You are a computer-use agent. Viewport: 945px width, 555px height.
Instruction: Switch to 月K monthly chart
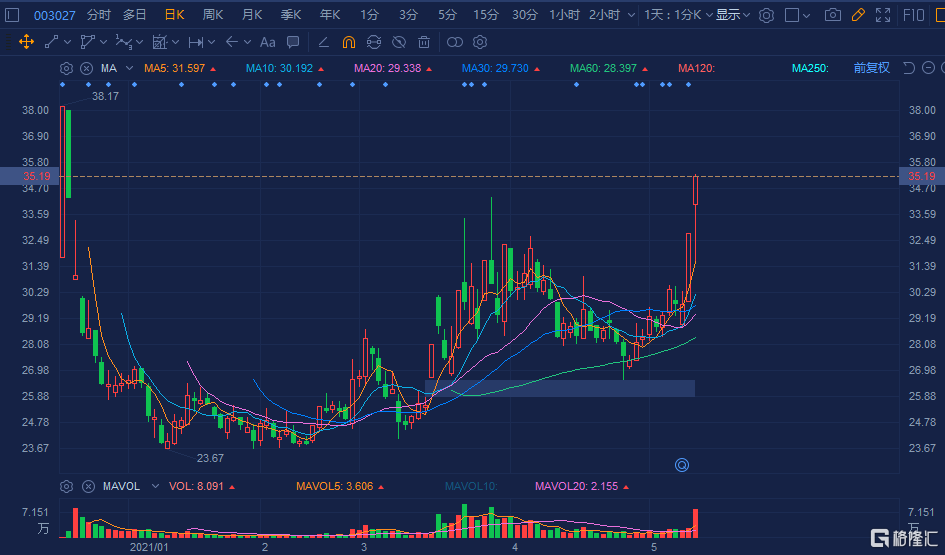(x=252, y=15)
